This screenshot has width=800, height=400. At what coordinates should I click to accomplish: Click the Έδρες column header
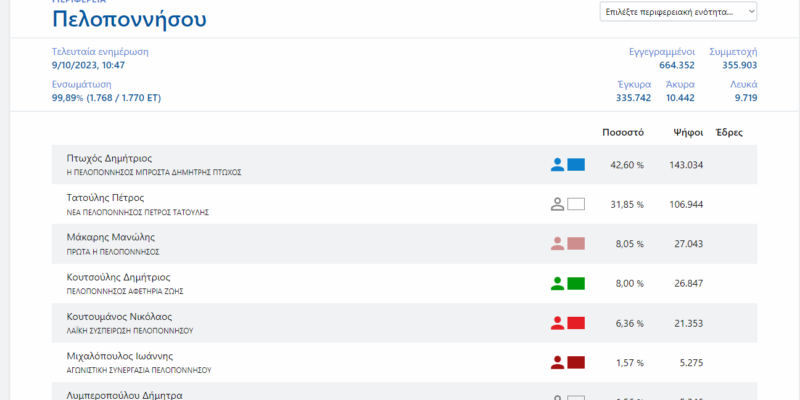pos(730,132)
